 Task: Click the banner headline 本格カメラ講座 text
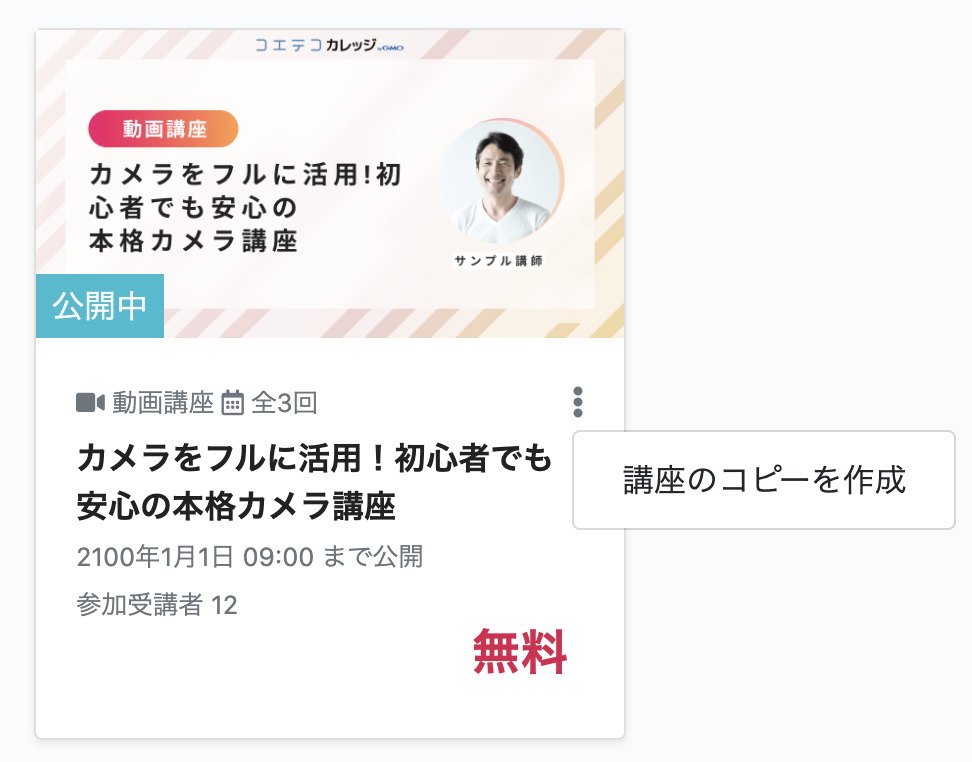click(x=193, y=241)
